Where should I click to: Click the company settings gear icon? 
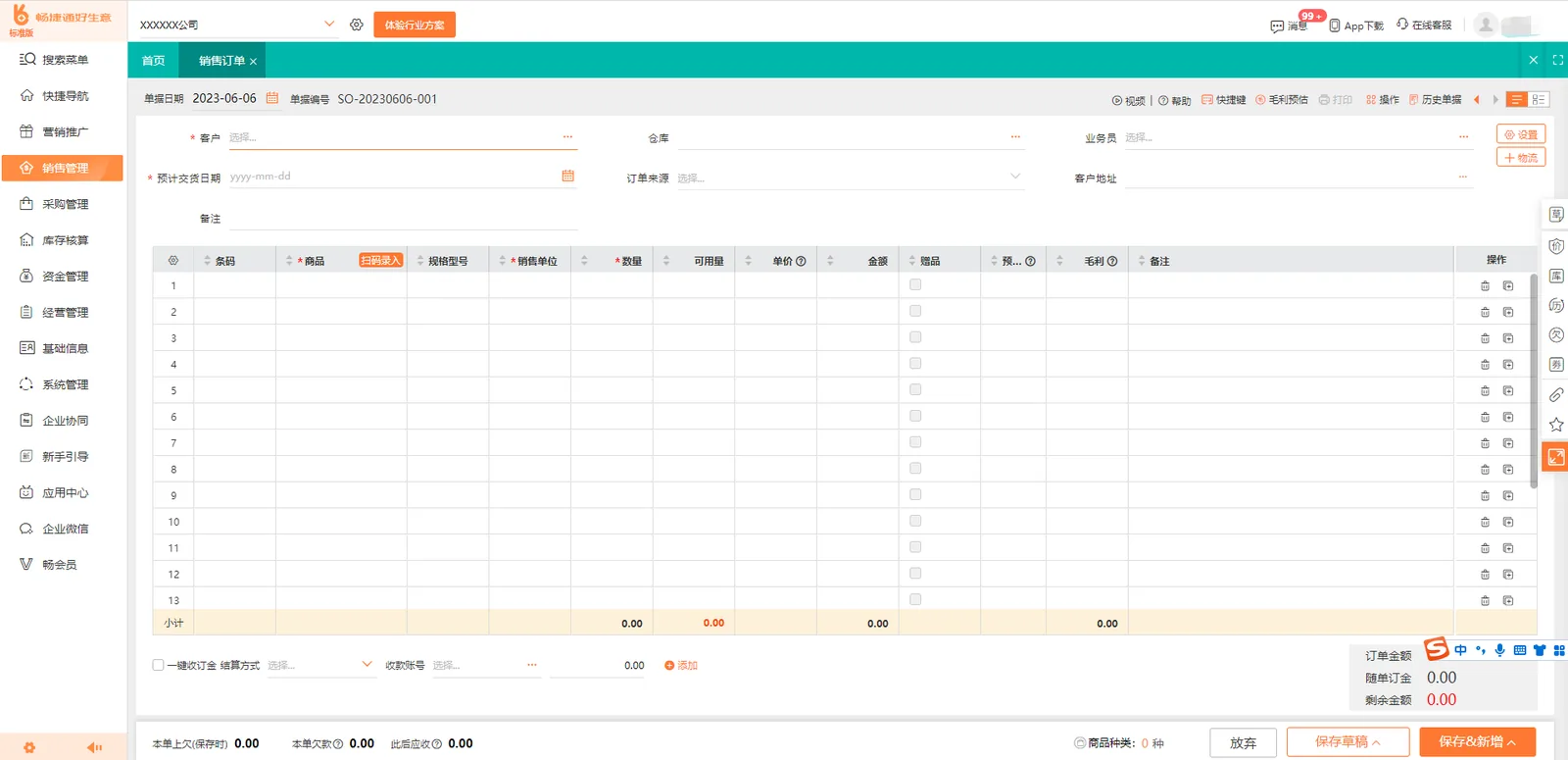click(357, 25)
